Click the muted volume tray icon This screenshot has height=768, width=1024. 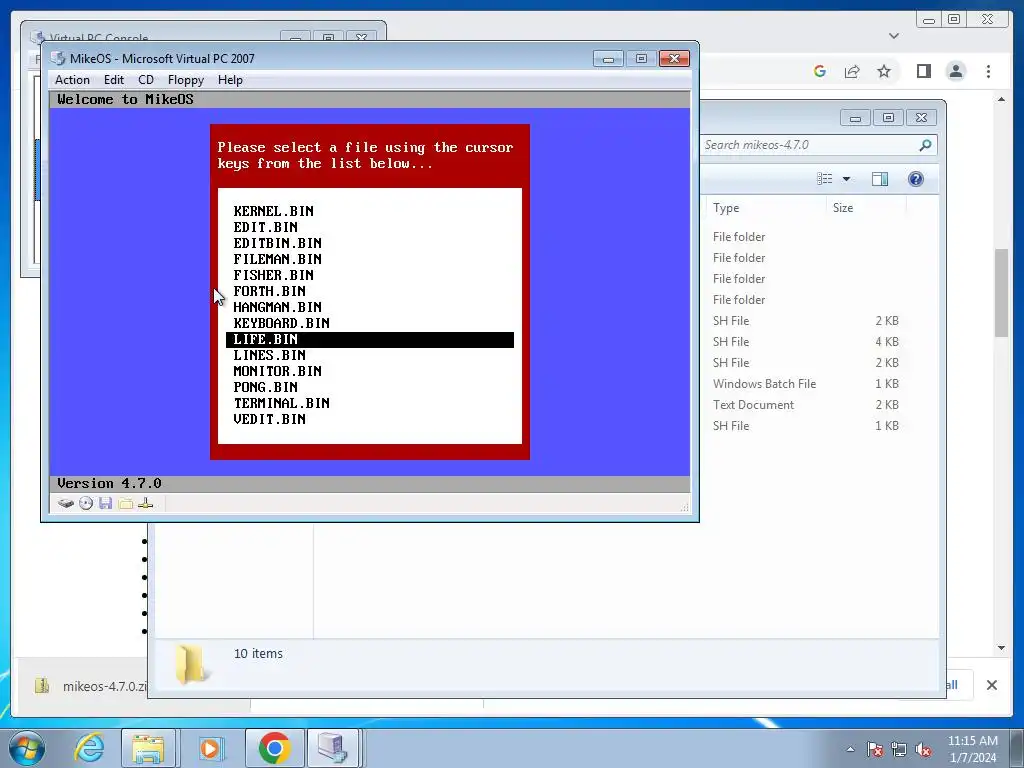tap(923, 750)
